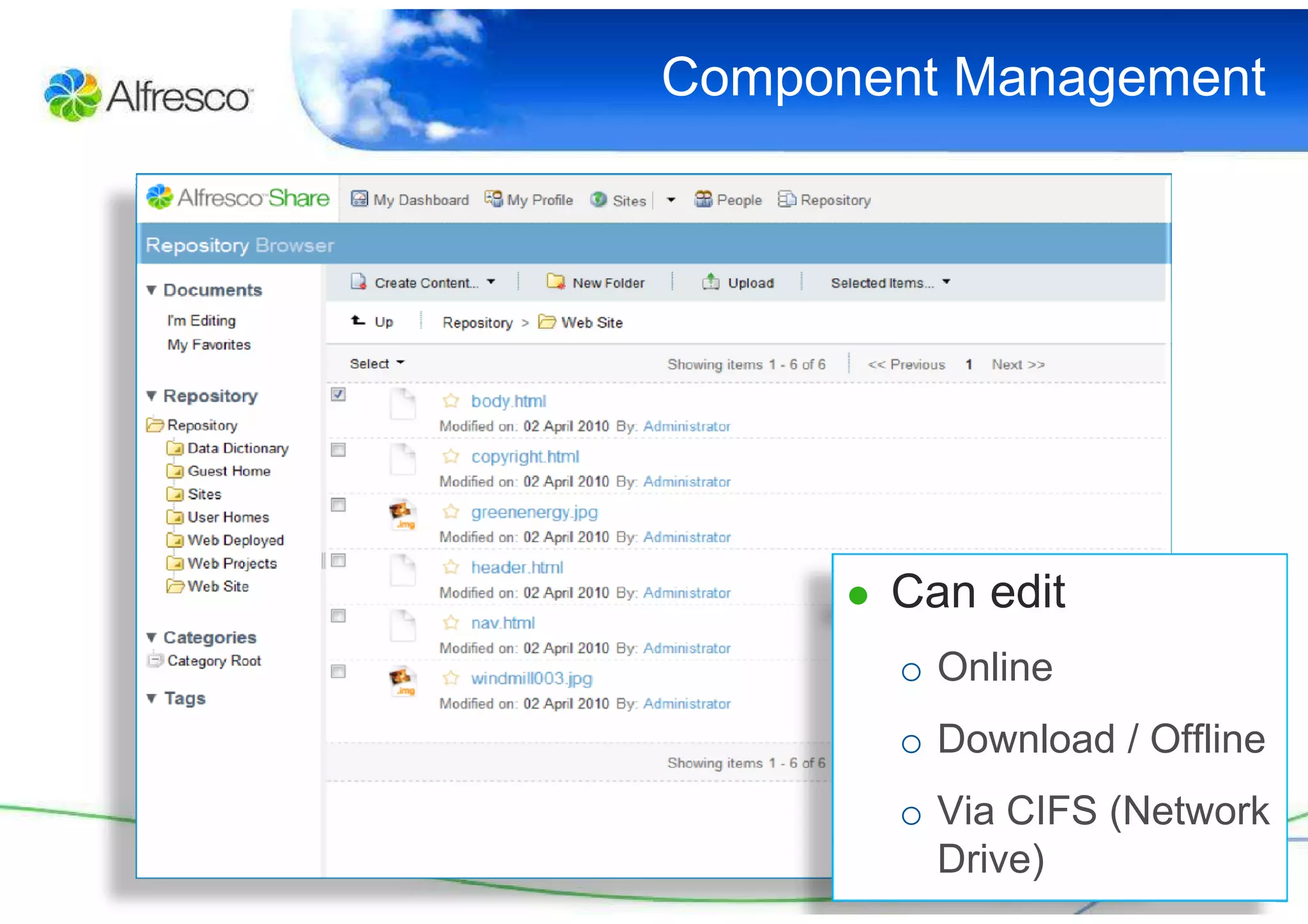Click the header.html file type icon

pos(403,570)
